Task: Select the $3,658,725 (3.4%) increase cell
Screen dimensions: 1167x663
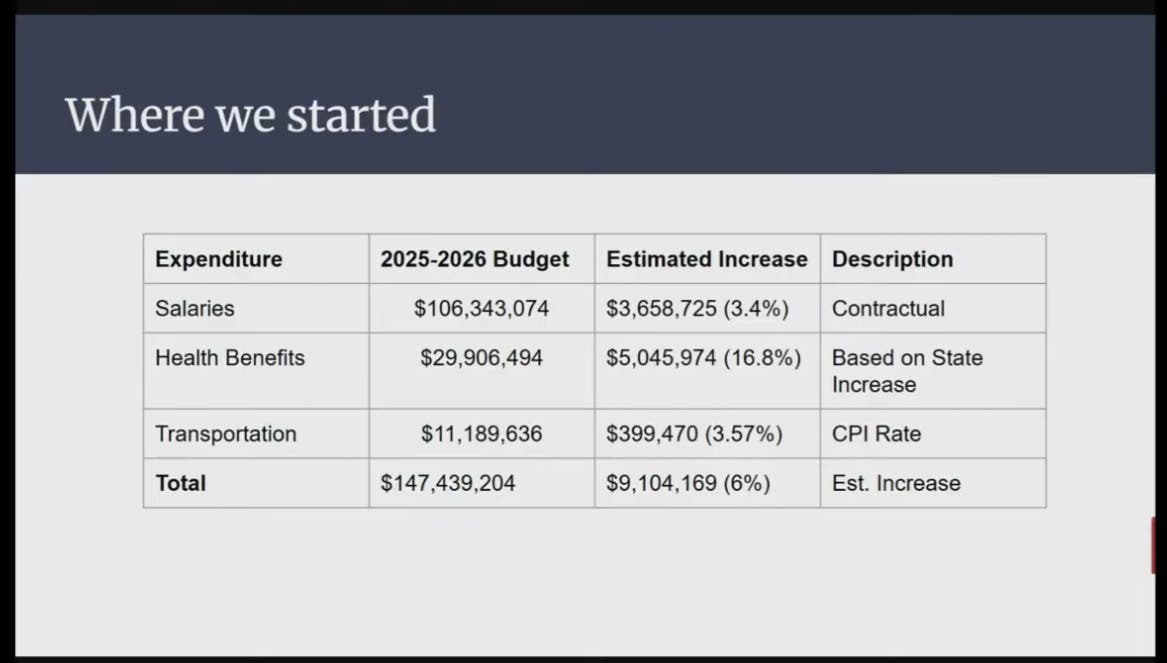Action: (x=707, y=308)
